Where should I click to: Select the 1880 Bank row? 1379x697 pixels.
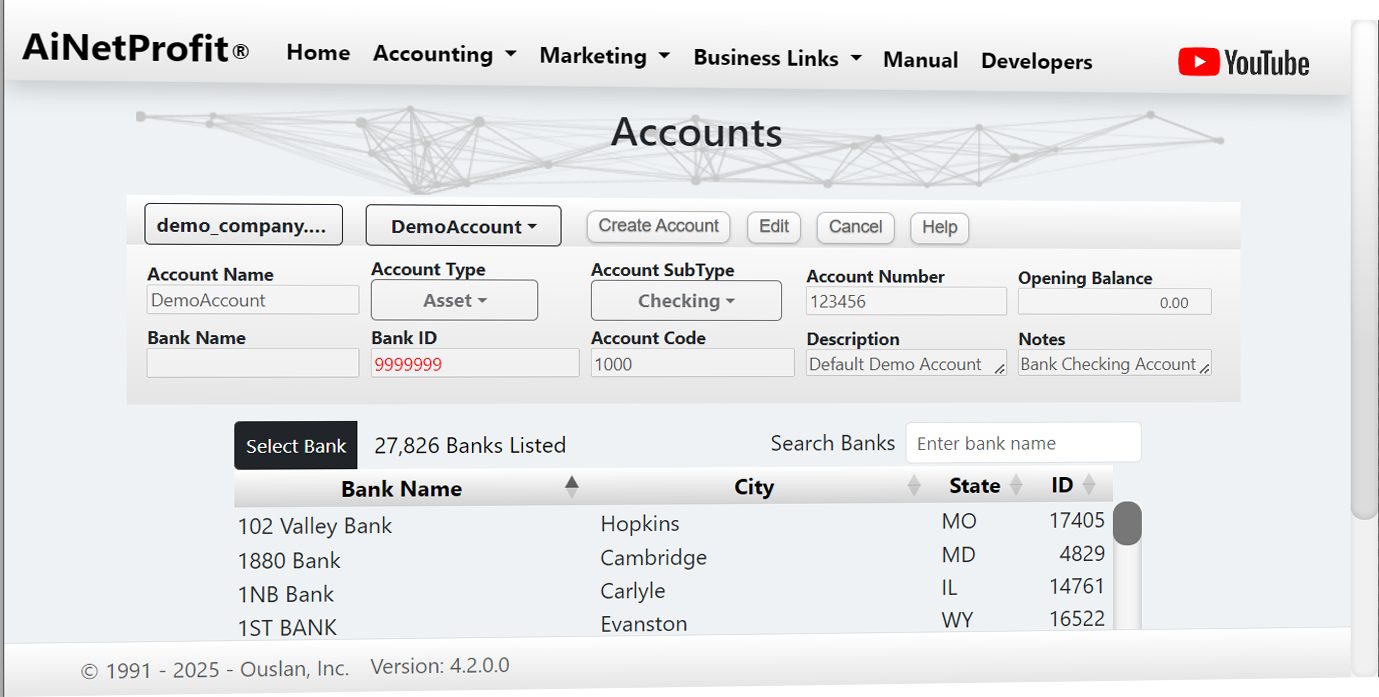tap(672, 558)
